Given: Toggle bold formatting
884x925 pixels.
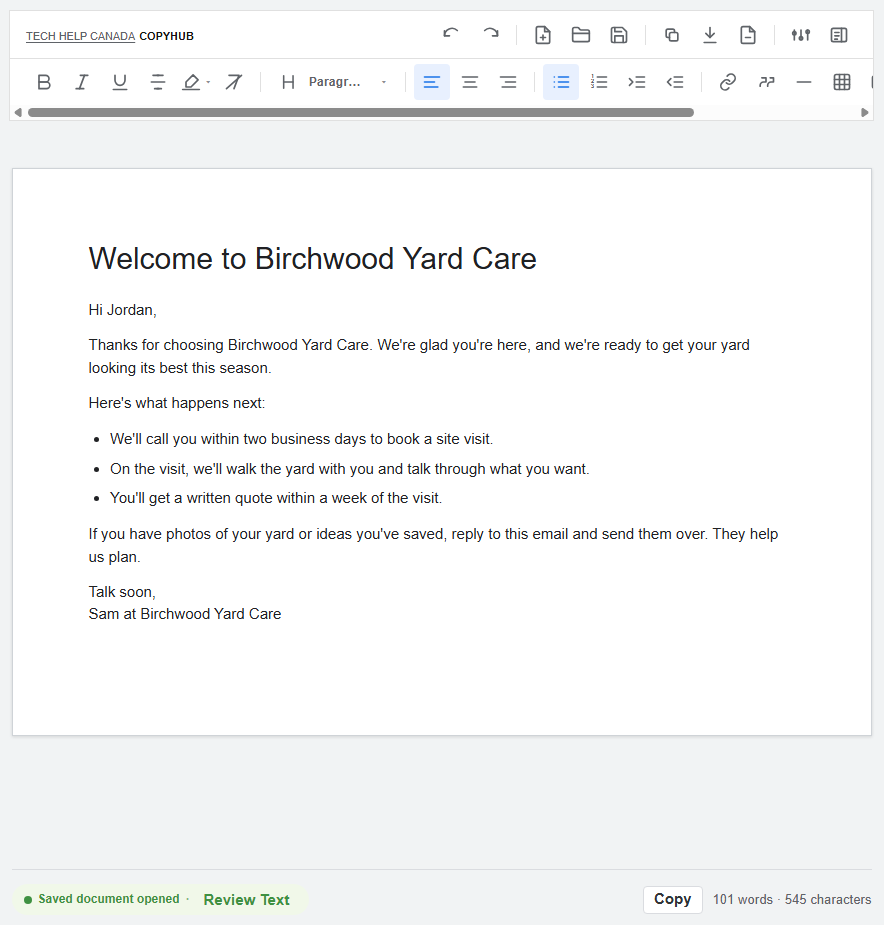Looking at the screenshot, I should (x=44, y=82).
